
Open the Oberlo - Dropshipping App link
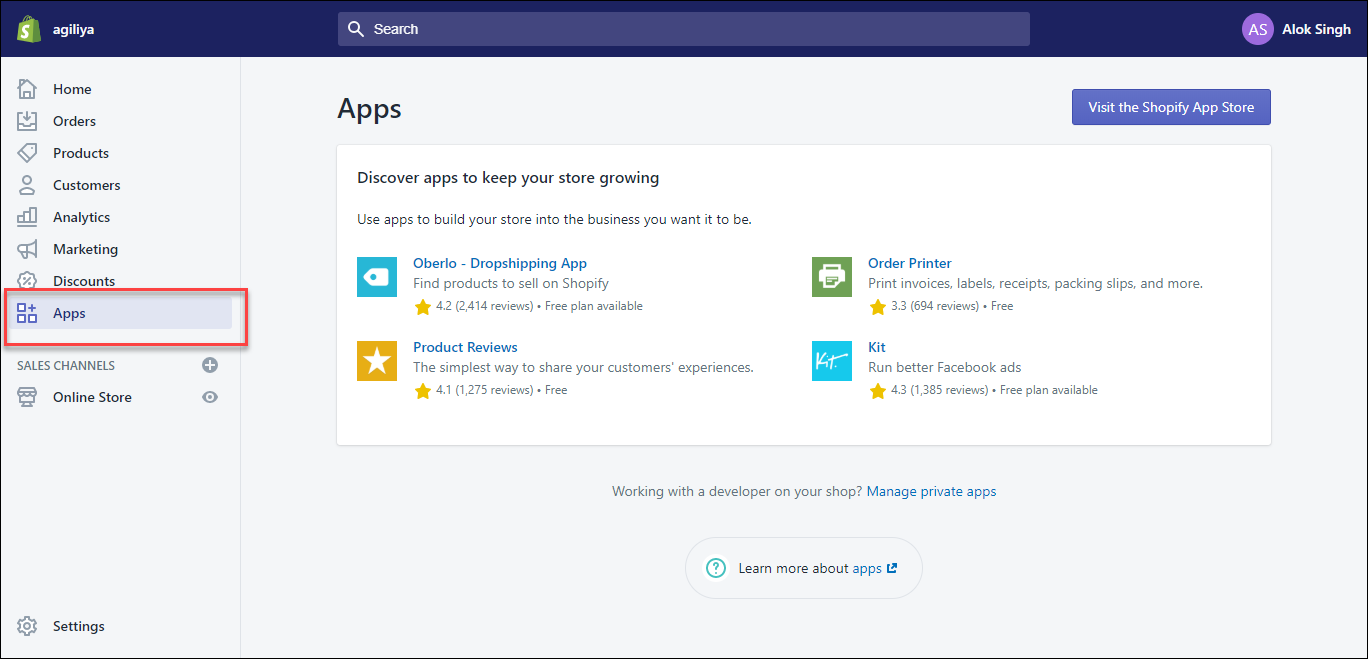coord(500,262)
